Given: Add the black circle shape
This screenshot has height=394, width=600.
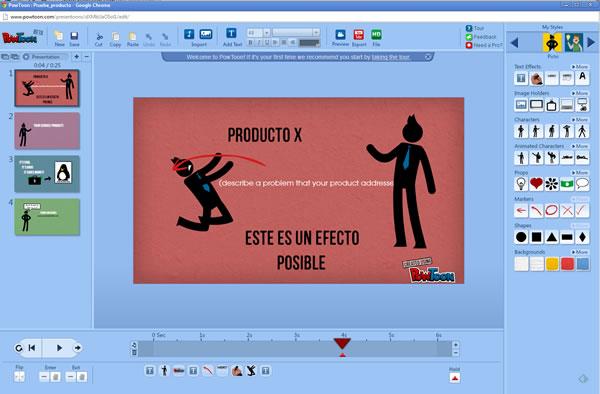Looking at the screenshot, I should coord(521,237).
